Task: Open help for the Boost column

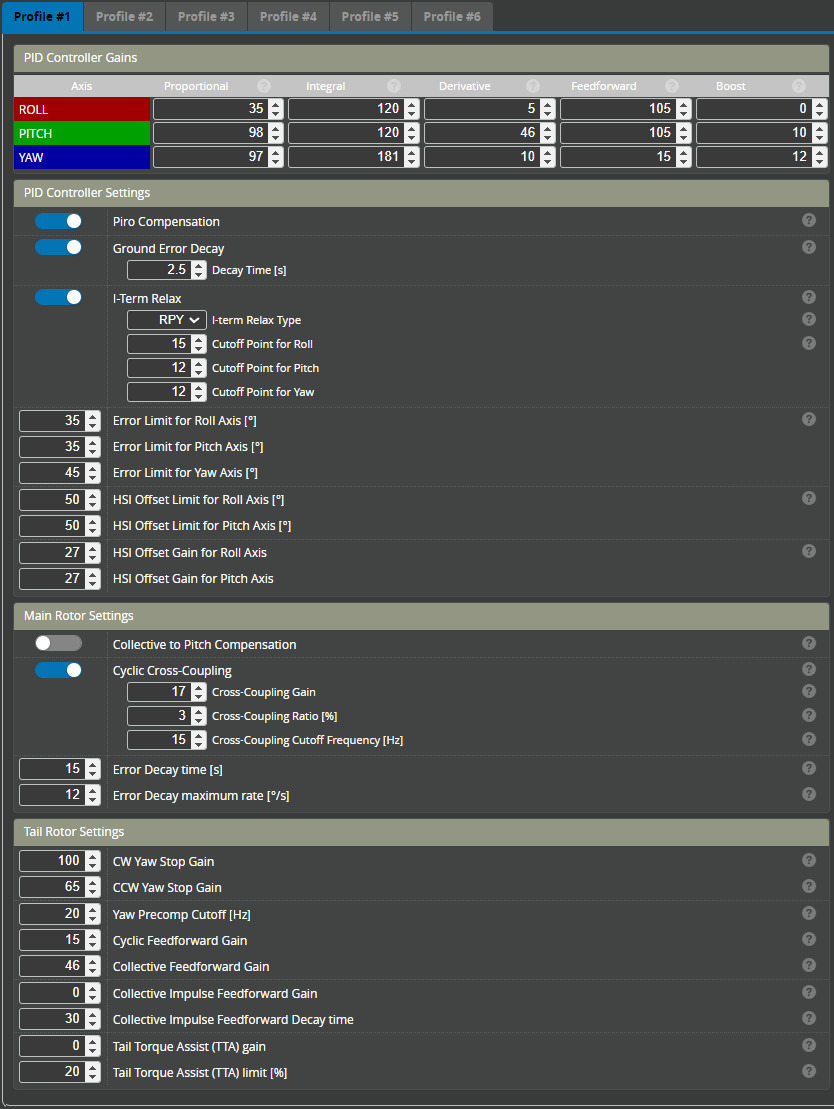Action: pyautogui.click(x=798, y=85)
